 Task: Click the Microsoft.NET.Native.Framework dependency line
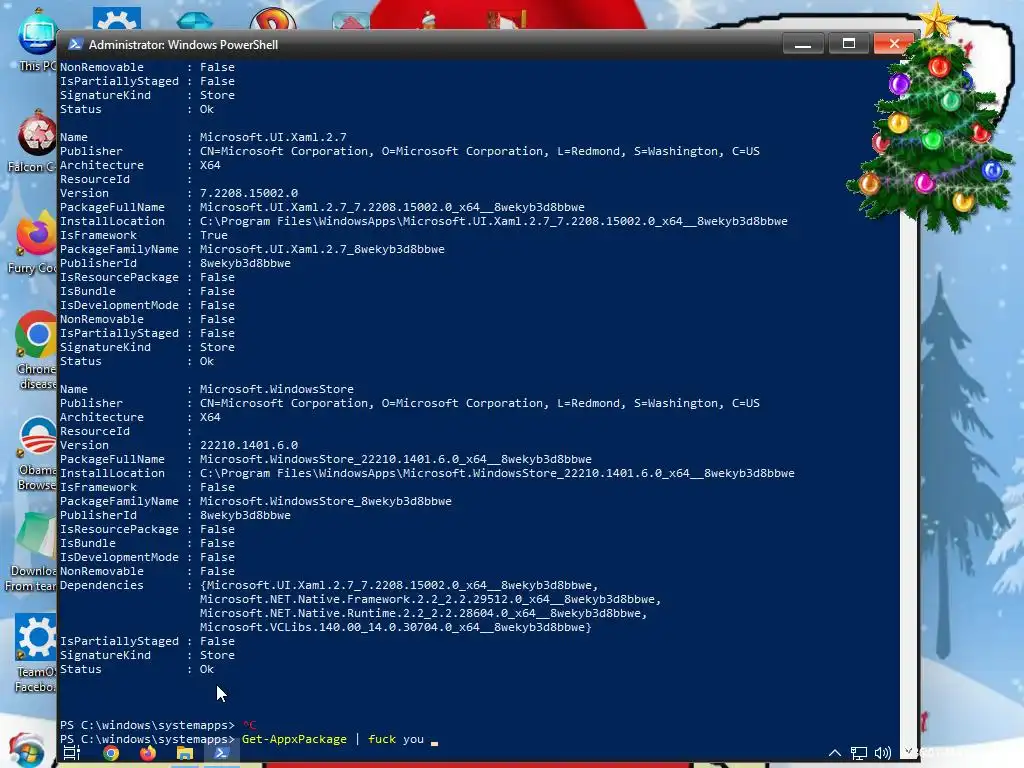point(430,600)
